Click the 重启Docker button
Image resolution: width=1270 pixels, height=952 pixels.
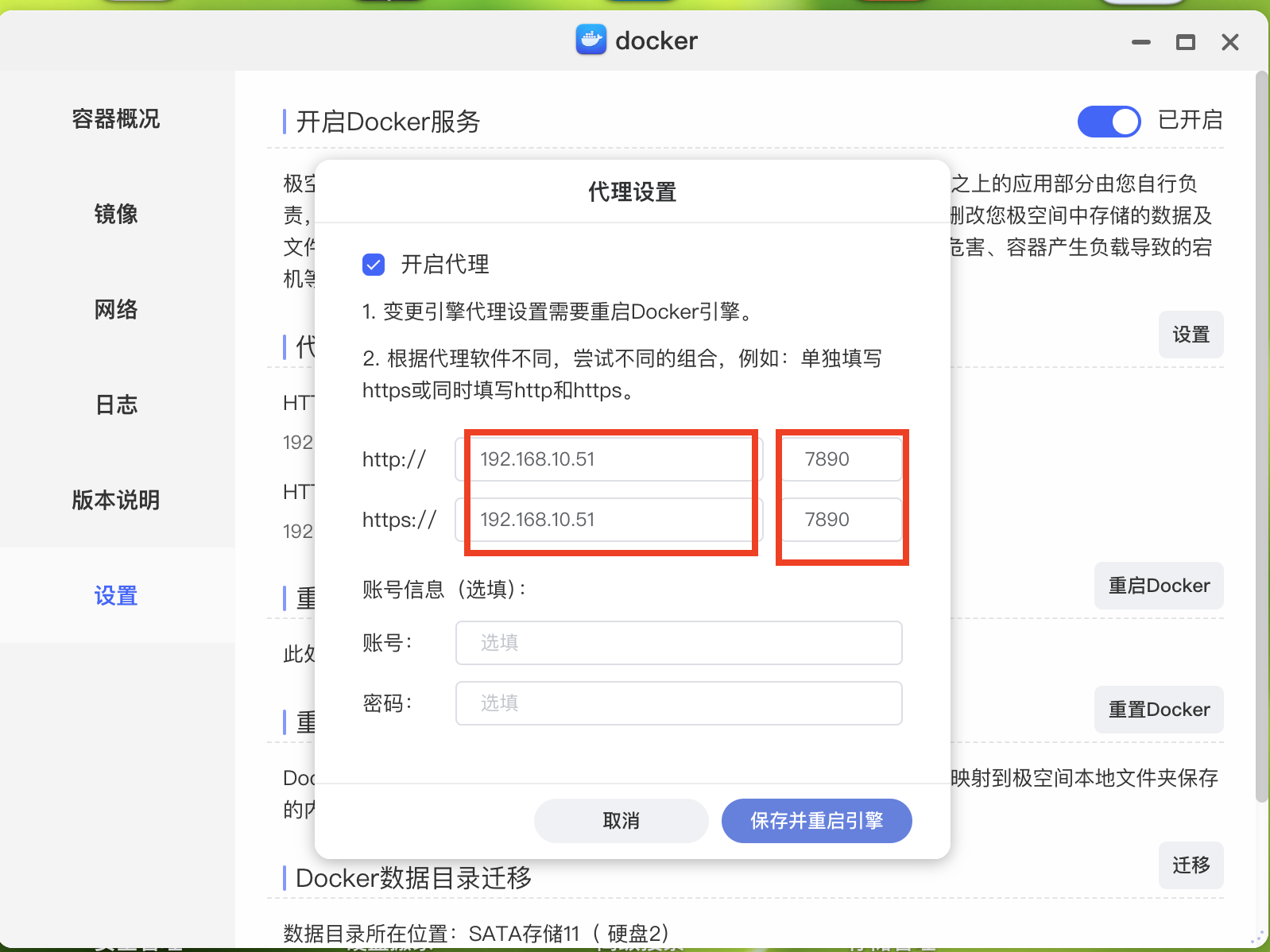point(1158,586)
